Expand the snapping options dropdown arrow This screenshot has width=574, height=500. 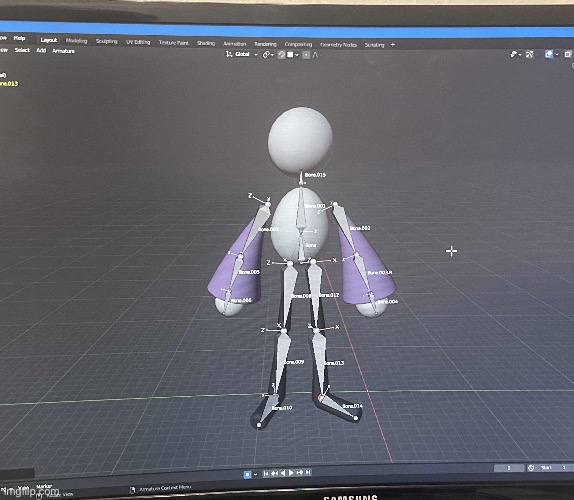[297, 55]
